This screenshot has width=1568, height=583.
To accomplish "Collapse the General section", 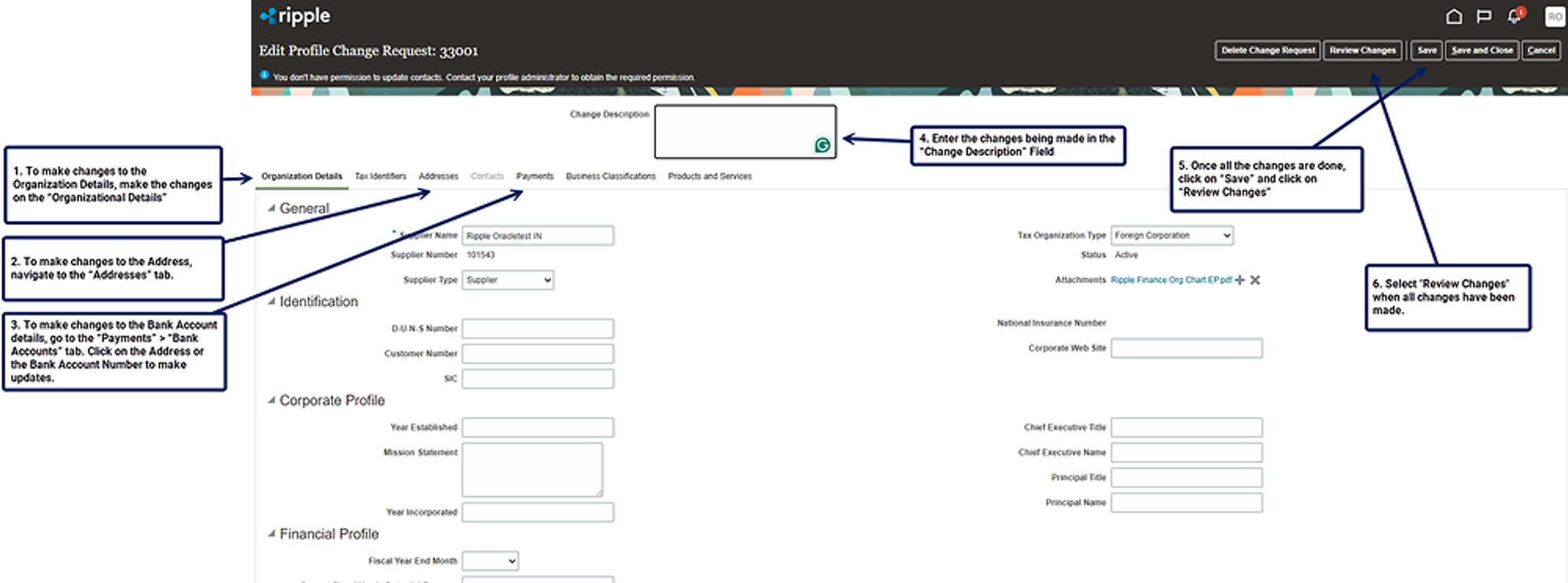I will pyautogui.click(x=271, y=208).
